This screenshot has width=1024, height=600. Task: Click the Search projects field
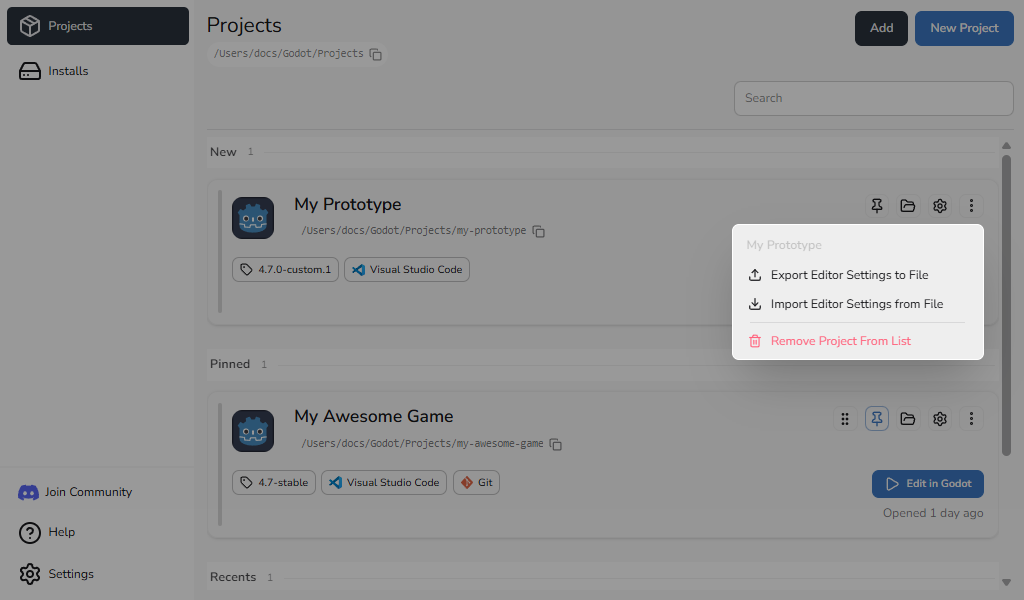point(874,99)
